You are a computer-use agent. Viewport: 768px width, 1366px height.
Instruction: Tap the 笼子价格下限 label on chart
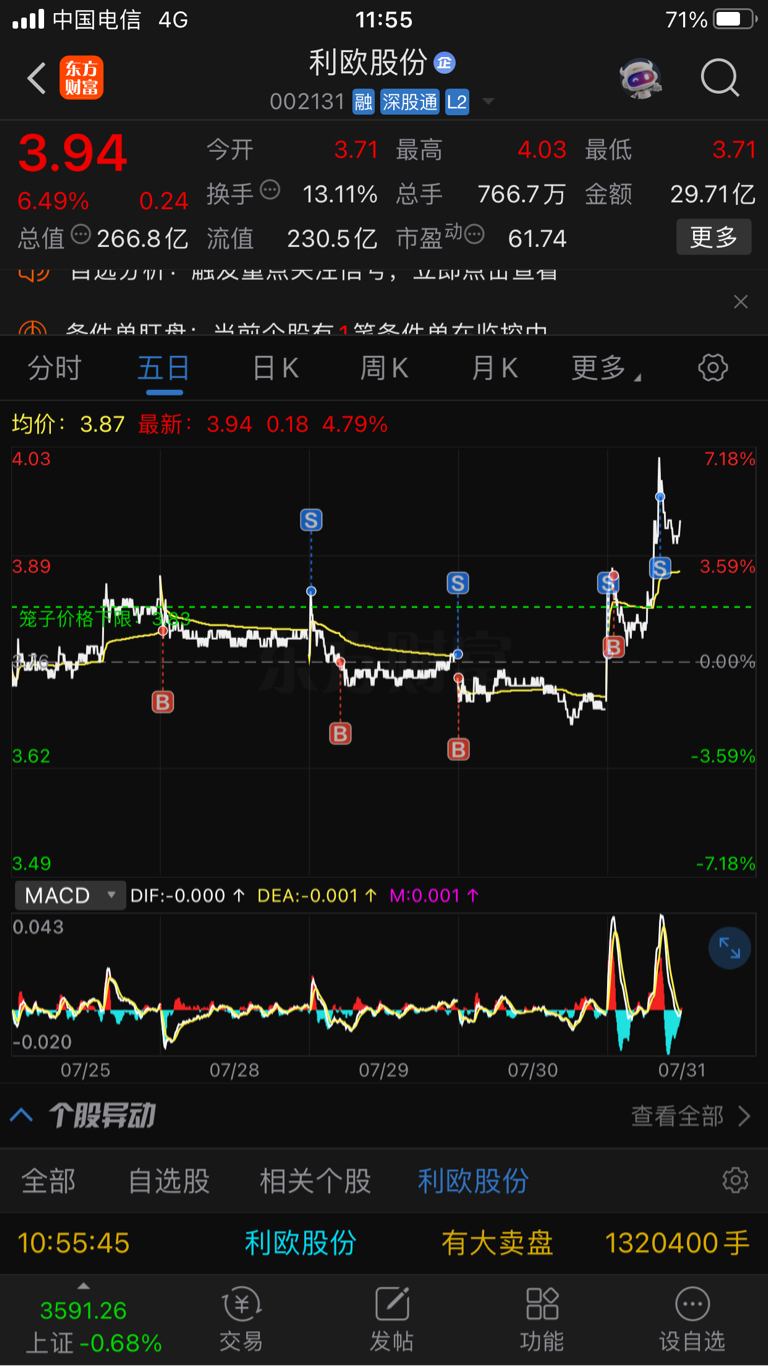(x=75, y=619)
